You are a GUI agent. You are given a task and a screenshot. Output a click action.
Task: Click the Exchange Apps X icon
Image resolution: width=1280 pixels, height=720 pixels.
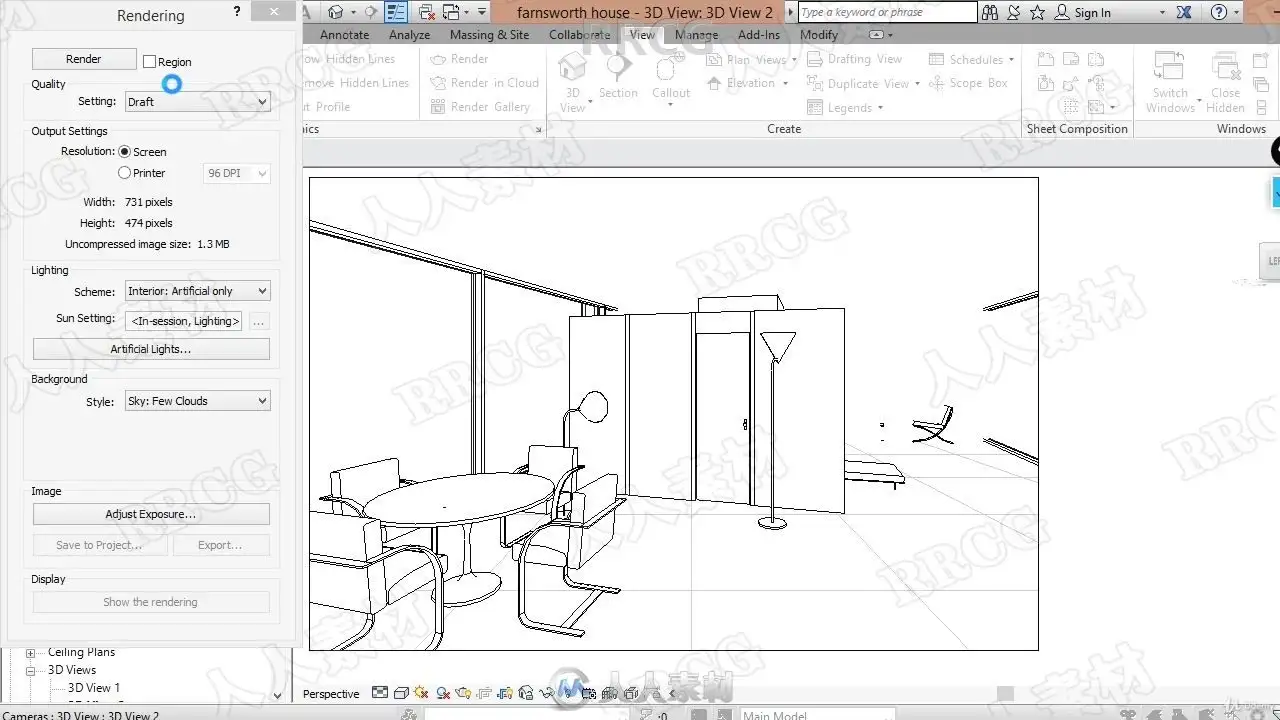pos(1185,12)
